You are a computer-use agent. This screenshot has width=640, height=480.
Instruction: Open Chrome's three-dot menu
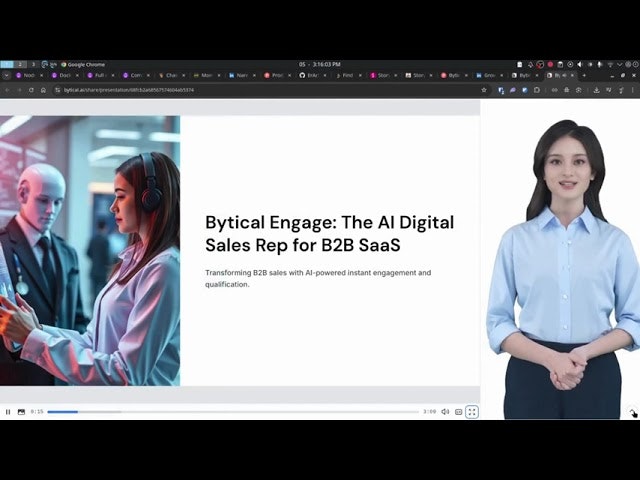pyautogui.click(x=633, y=90)
